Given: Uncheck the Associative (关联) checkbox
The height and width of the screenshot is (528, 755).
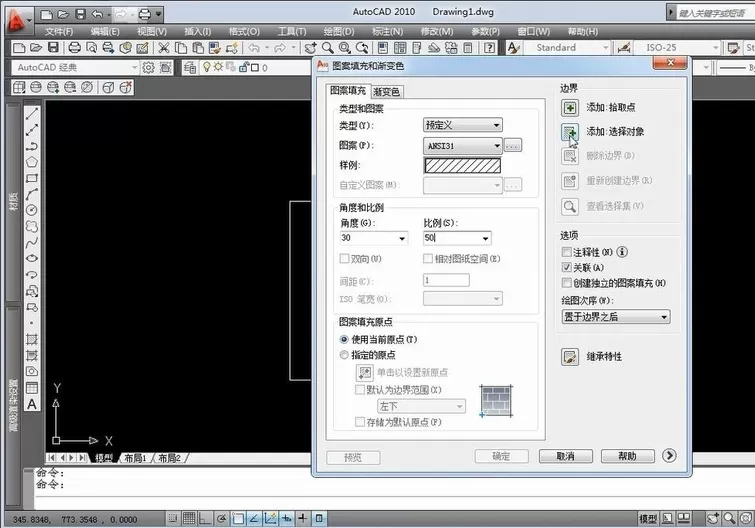Looking at the screenshot, I should pos(567,267).
